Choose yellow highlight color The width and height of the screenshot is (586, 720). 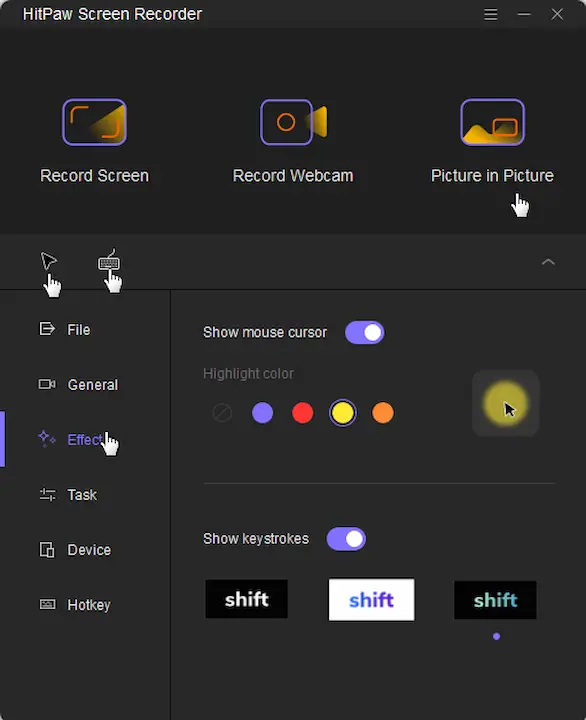pyautogui.click(x=343, y=412)
